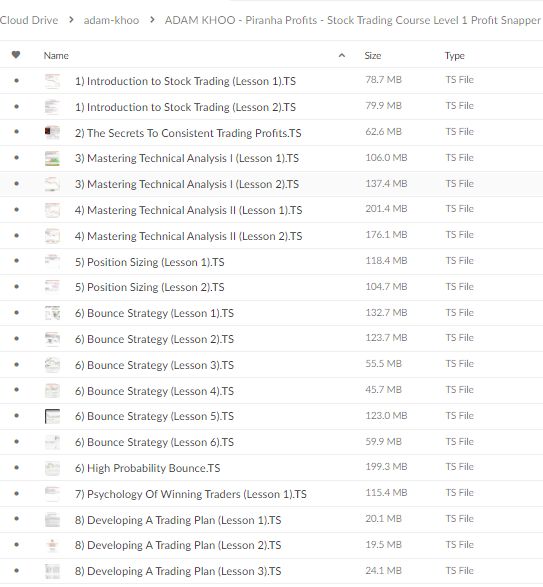Select '6) Bounce Strategy (Lesson 3).TS'

(x=154, y=365)
